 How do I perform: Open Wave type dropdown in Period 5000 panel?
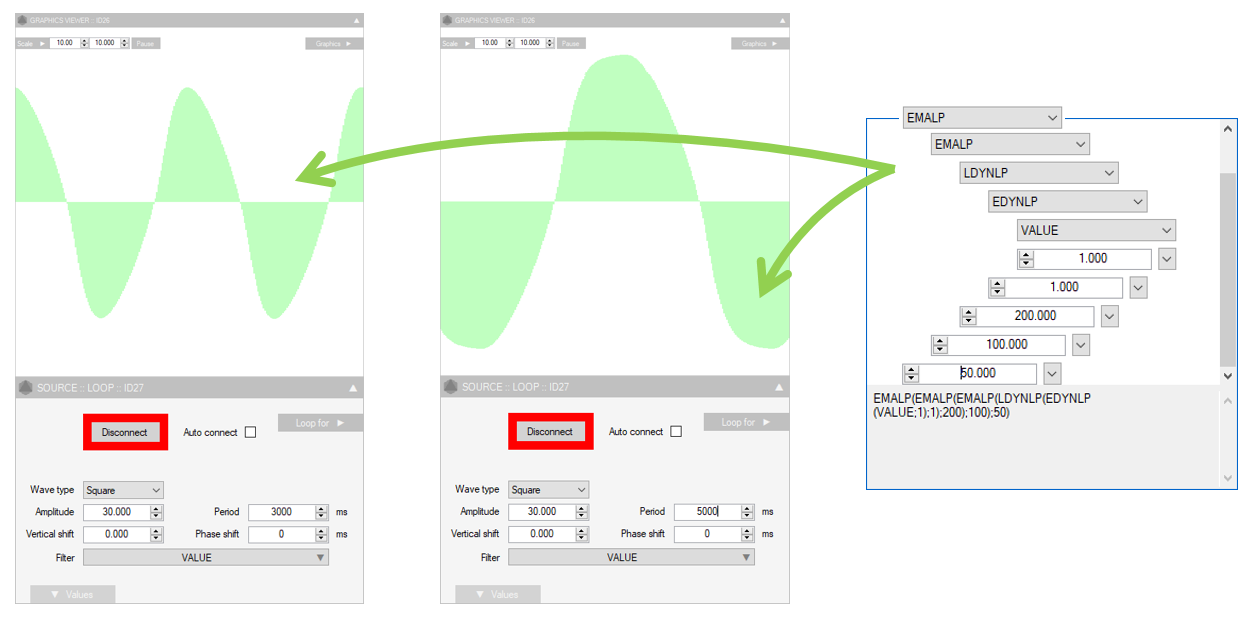point(548,489)
